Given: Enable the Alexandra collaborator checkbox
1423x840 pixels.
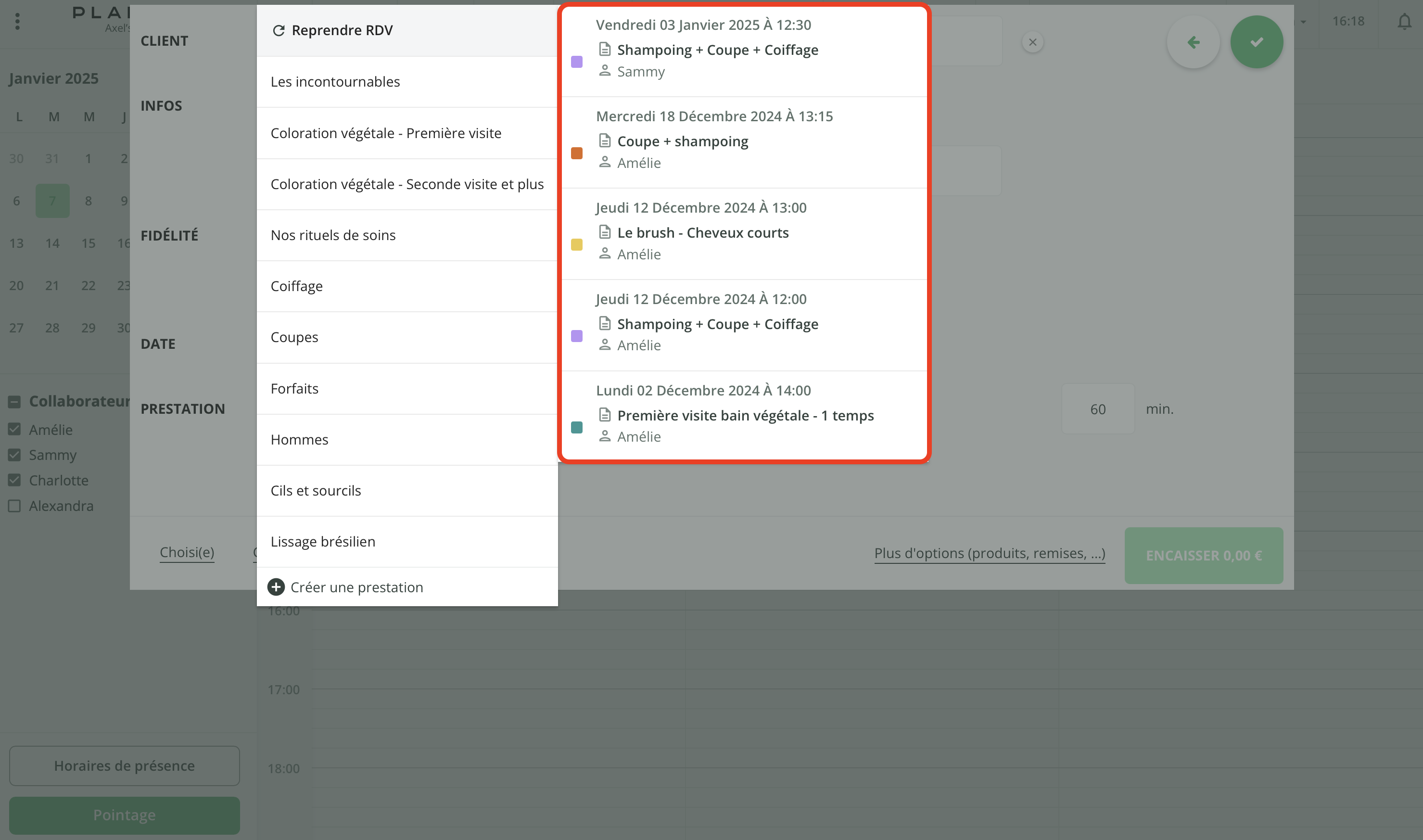Looking at the screenshot, I should pyautogui.click(x=15, y=506).
